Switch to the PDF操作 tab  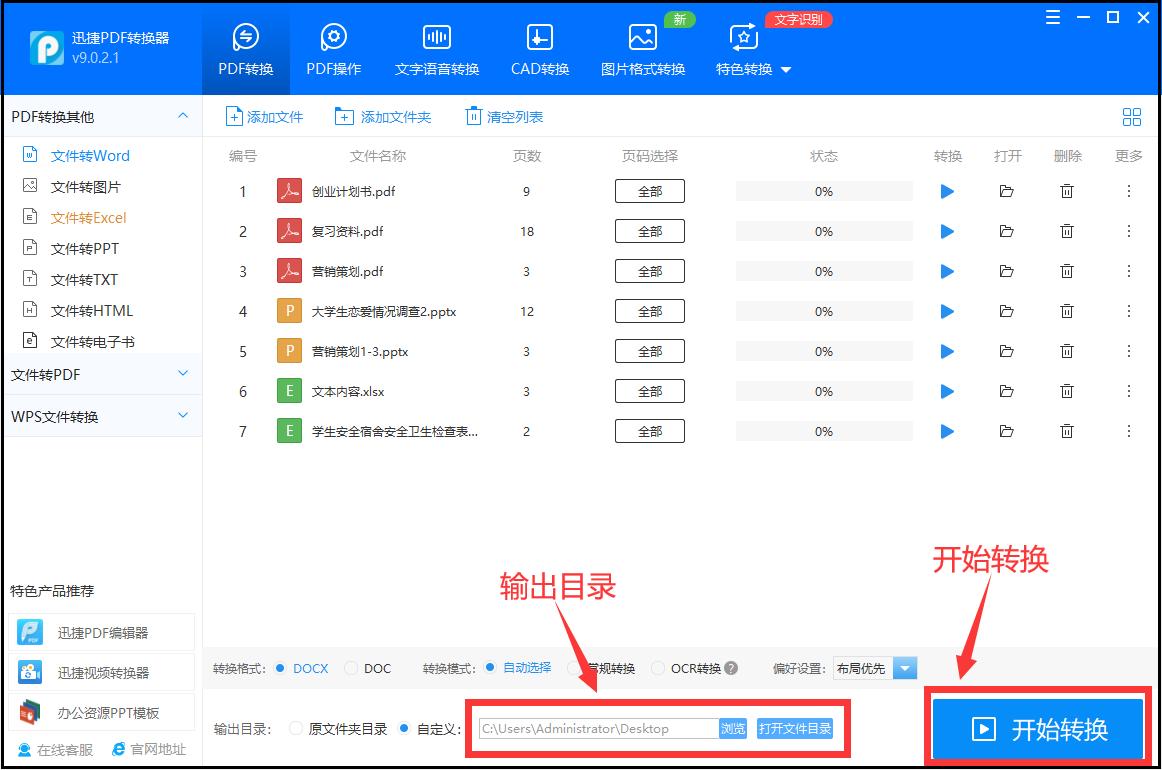click(x=333, y=47)
